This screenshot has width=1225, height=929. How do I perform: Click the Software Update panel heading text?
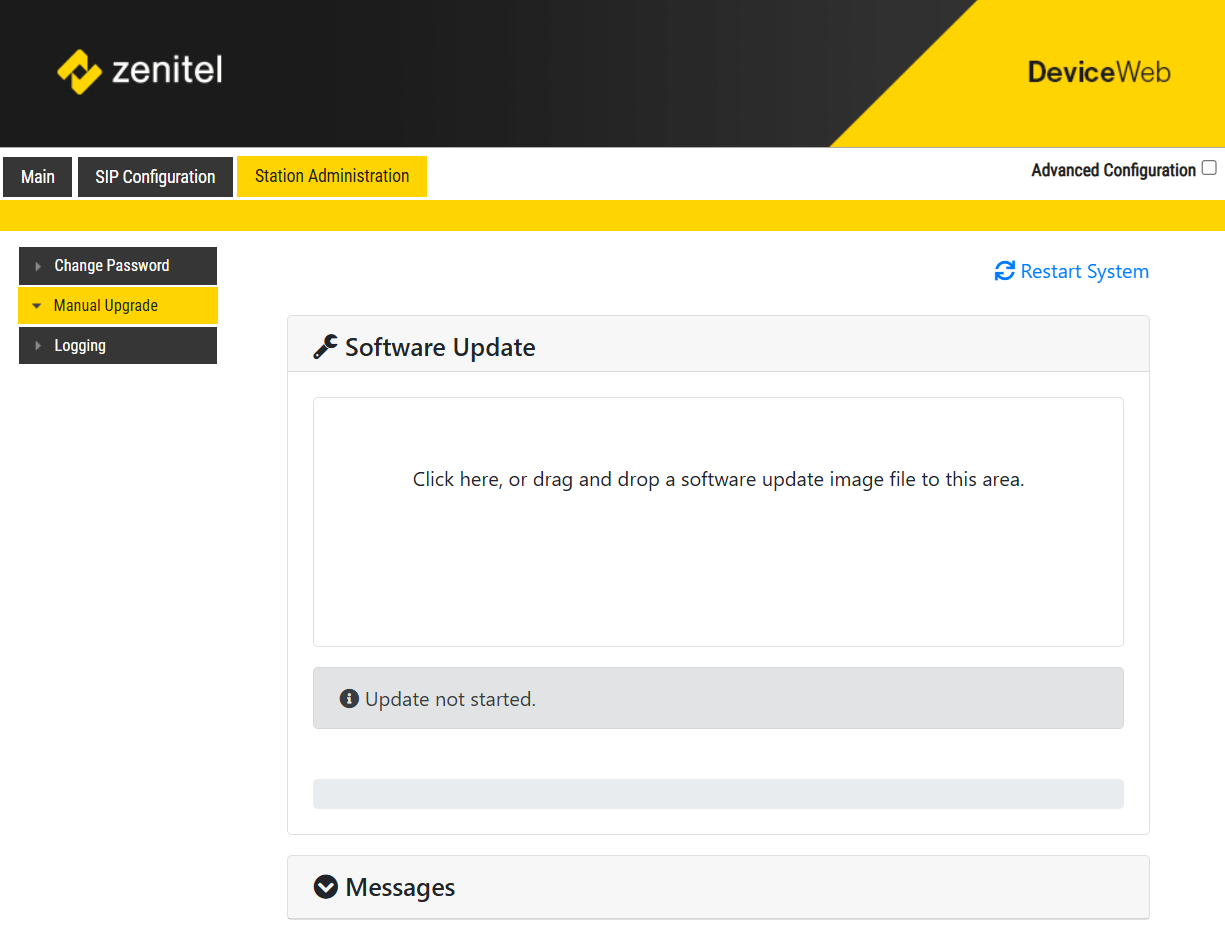point(440,347)
